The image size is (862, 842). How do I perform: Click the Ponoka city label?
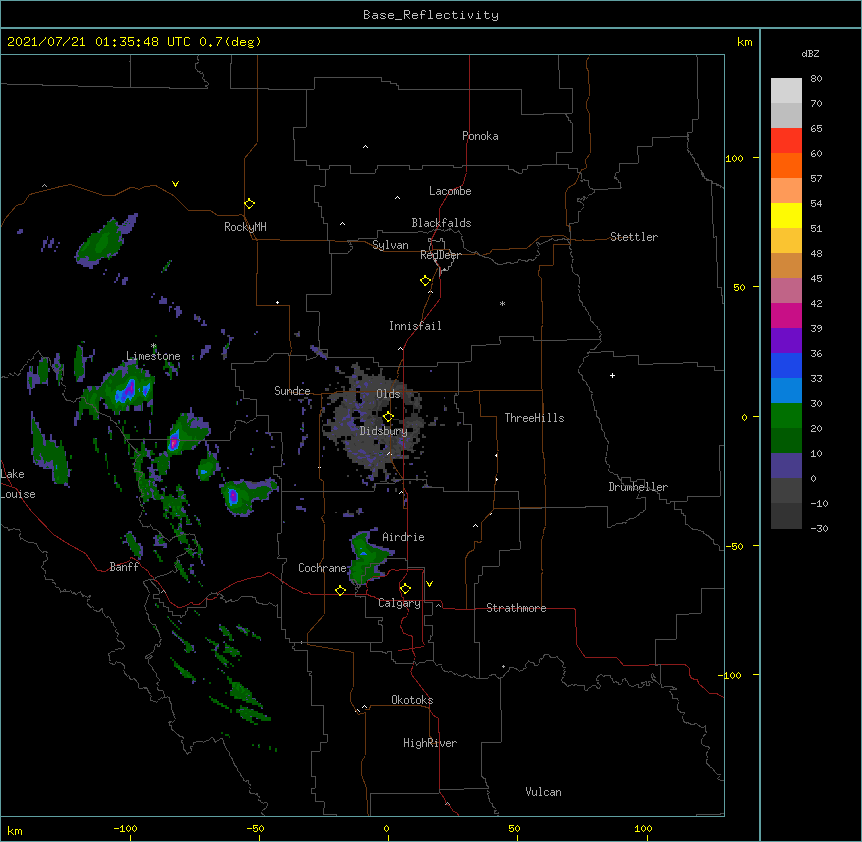point(480,136)
